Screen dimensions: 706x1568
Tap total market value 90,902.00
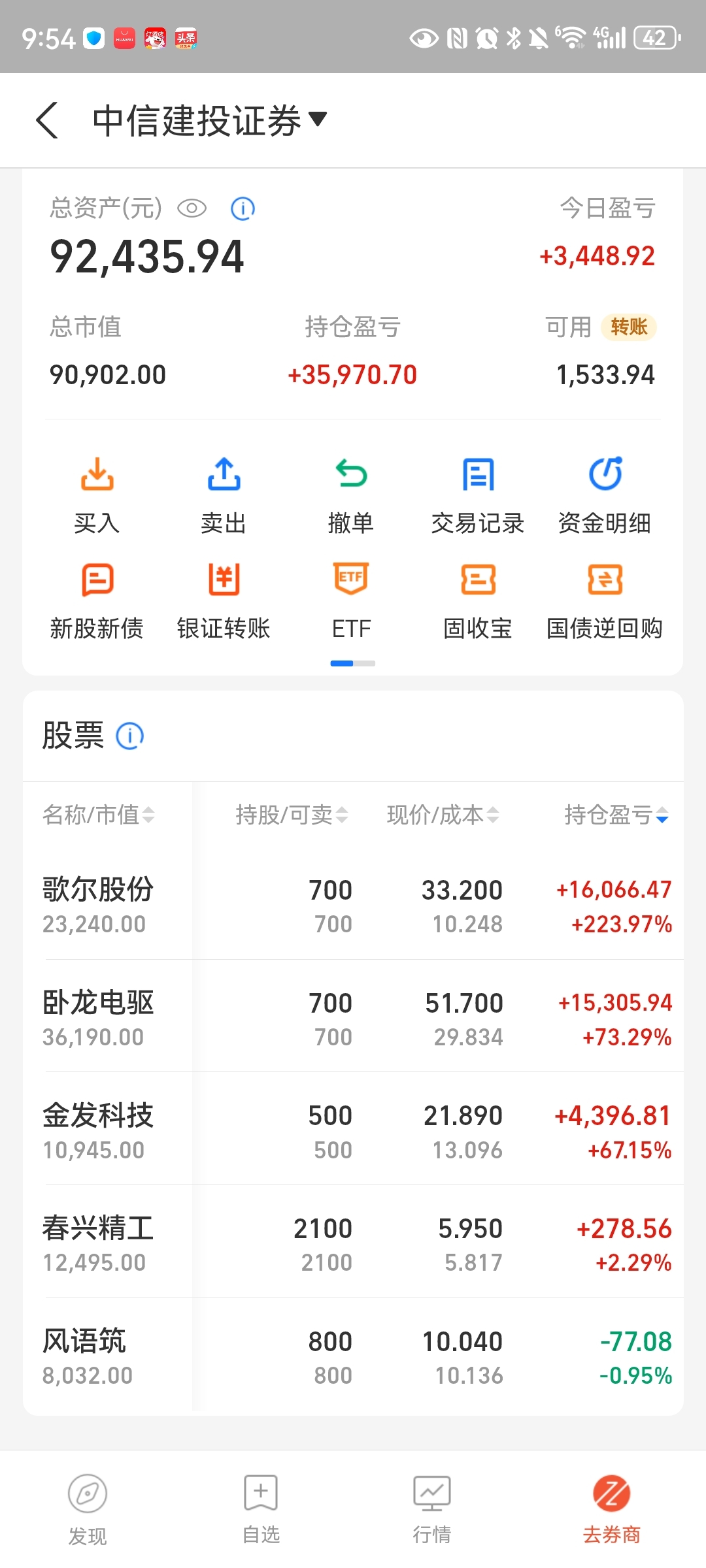108,374
